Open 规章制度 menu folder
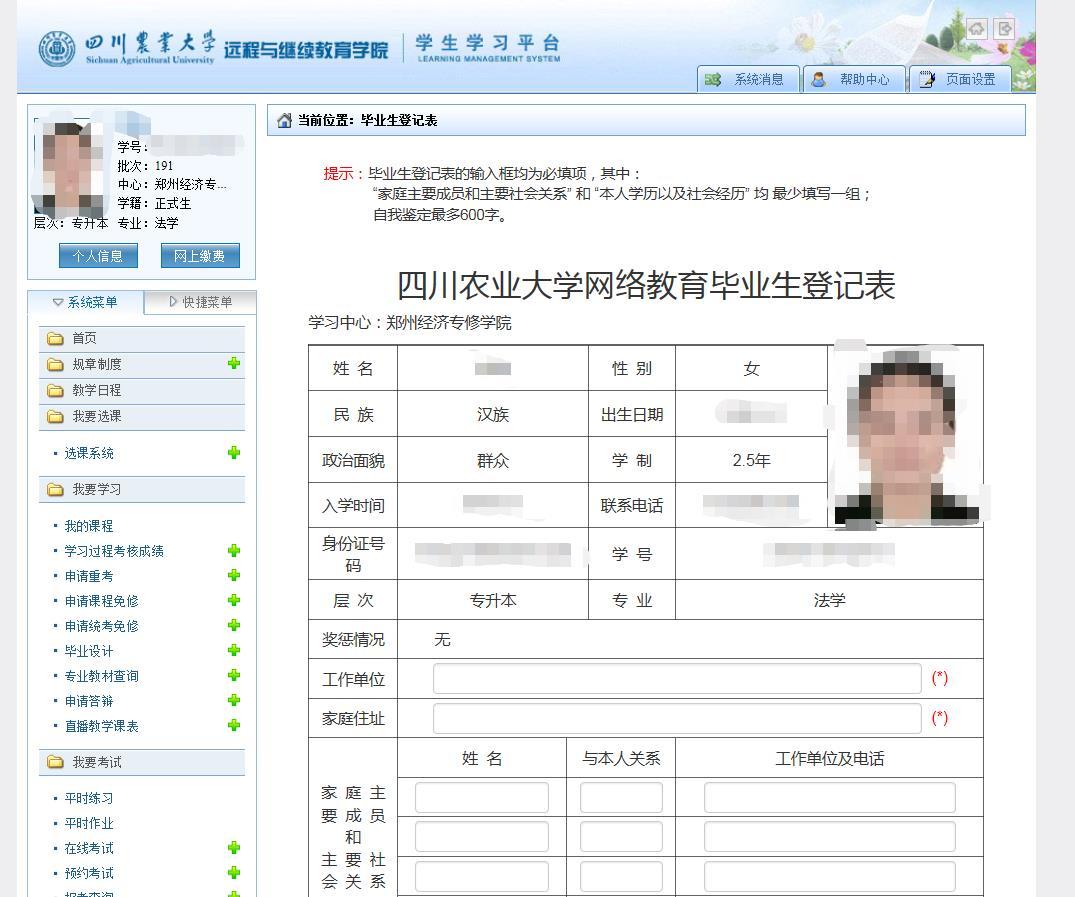Screen dimensions: 1075x897 click(142, 364)
